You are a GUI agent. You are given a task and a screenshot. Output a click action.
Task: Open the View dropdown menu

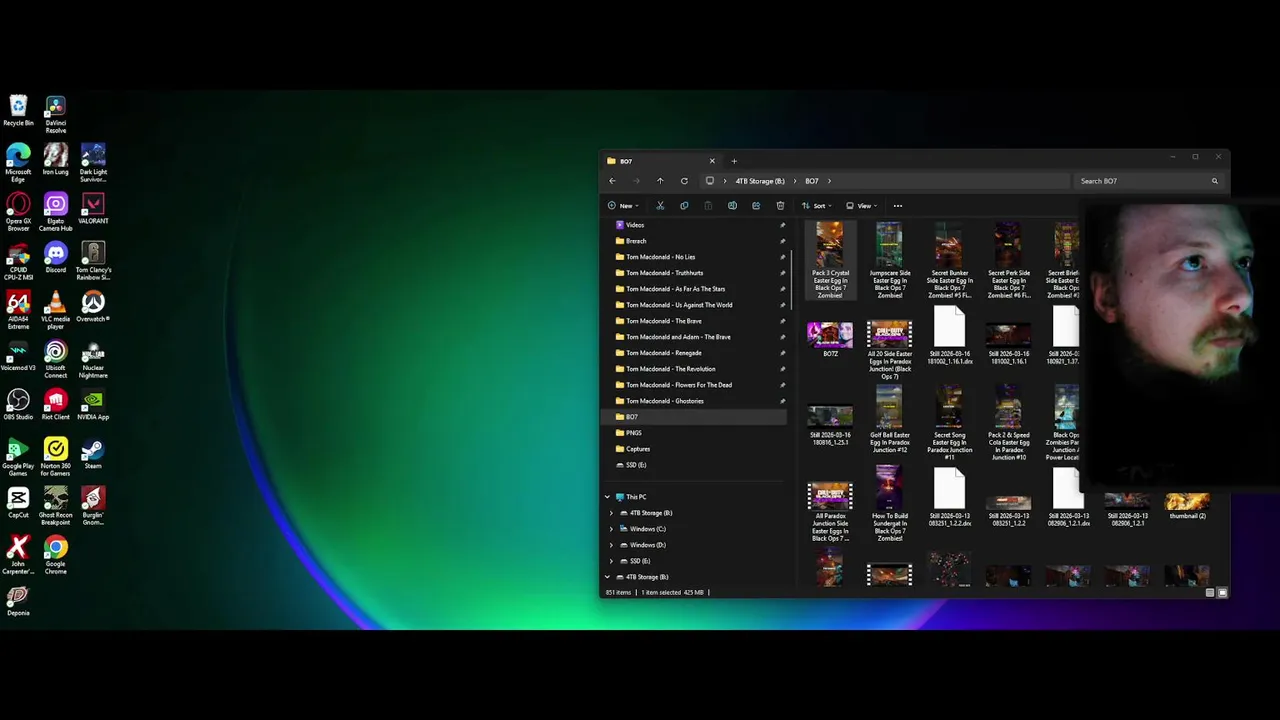[862, 206]
